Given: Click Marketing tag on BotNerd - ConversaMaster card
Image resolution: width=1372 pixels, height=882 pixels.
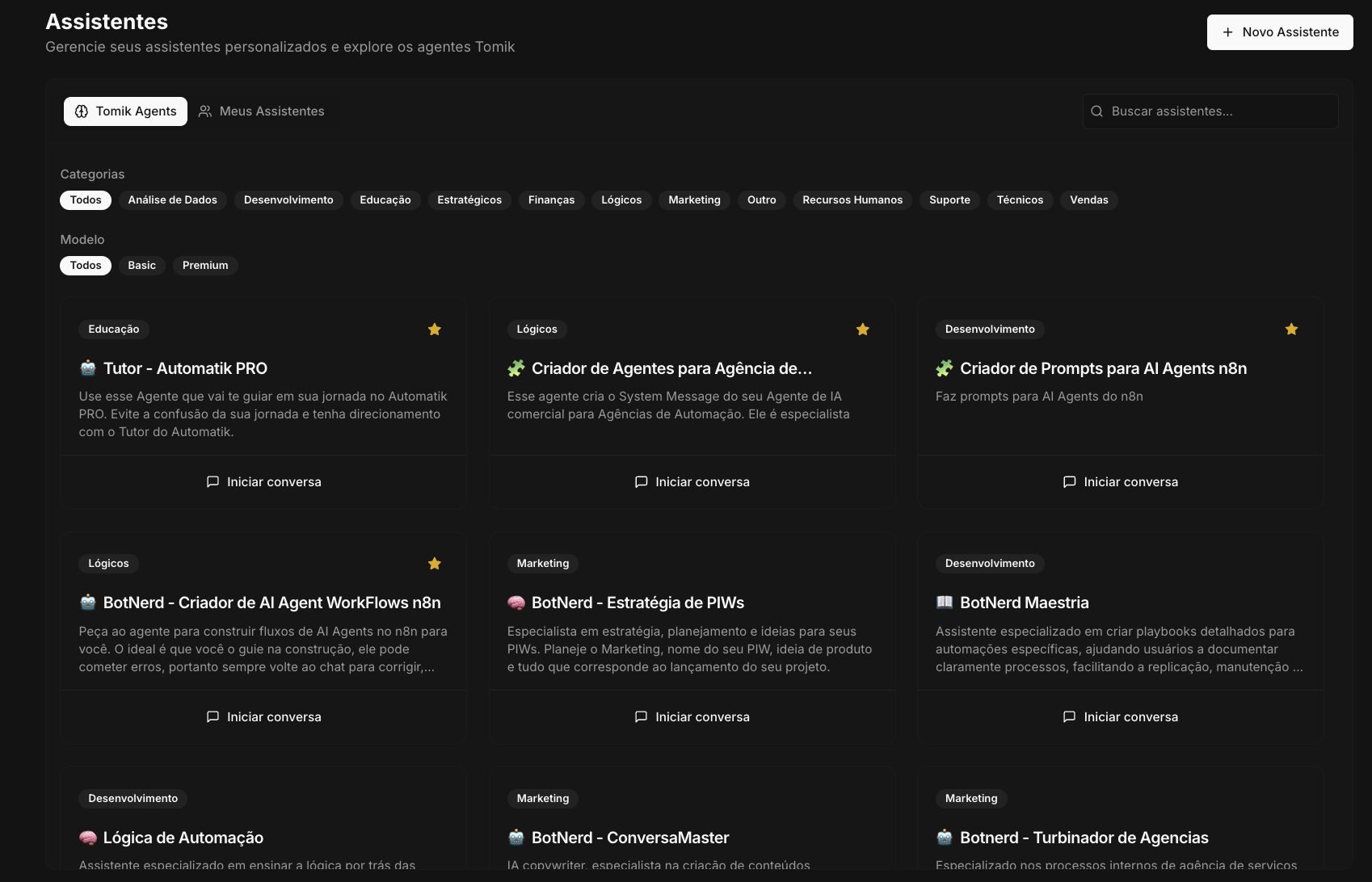Looking at the screenshot, I should click(543, 798).
